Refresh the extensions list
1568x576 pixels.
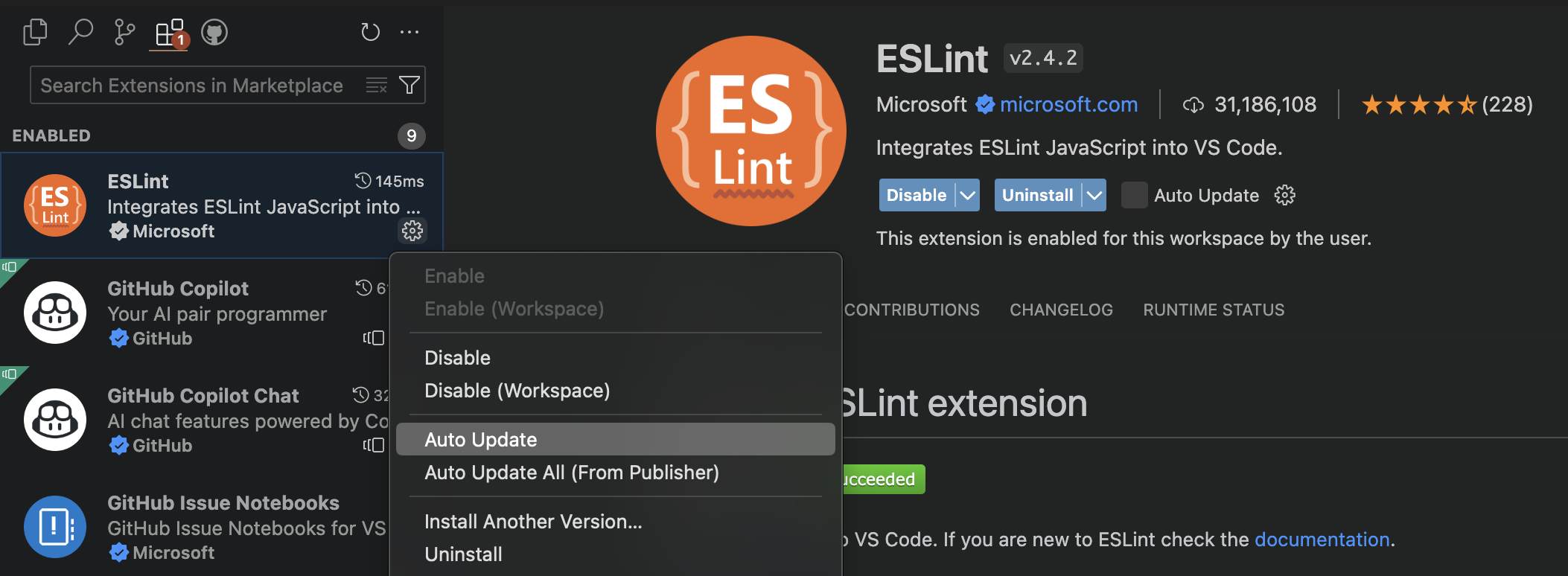click(370, 33)
